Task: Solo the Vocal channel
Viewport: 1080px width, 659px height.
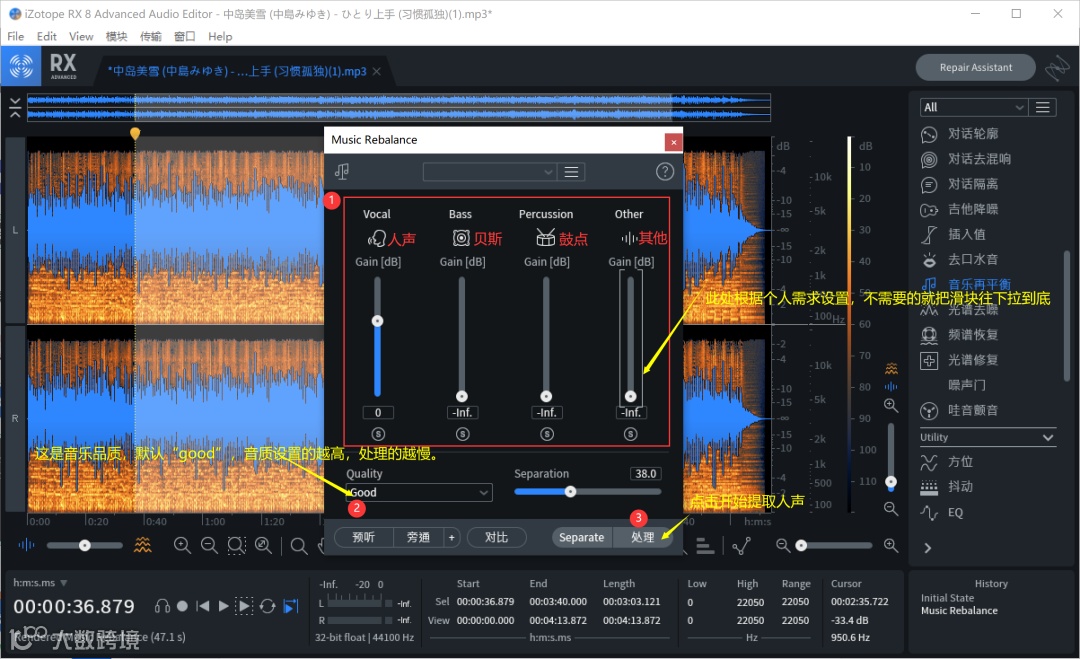Action: click(x=378, y=434)
